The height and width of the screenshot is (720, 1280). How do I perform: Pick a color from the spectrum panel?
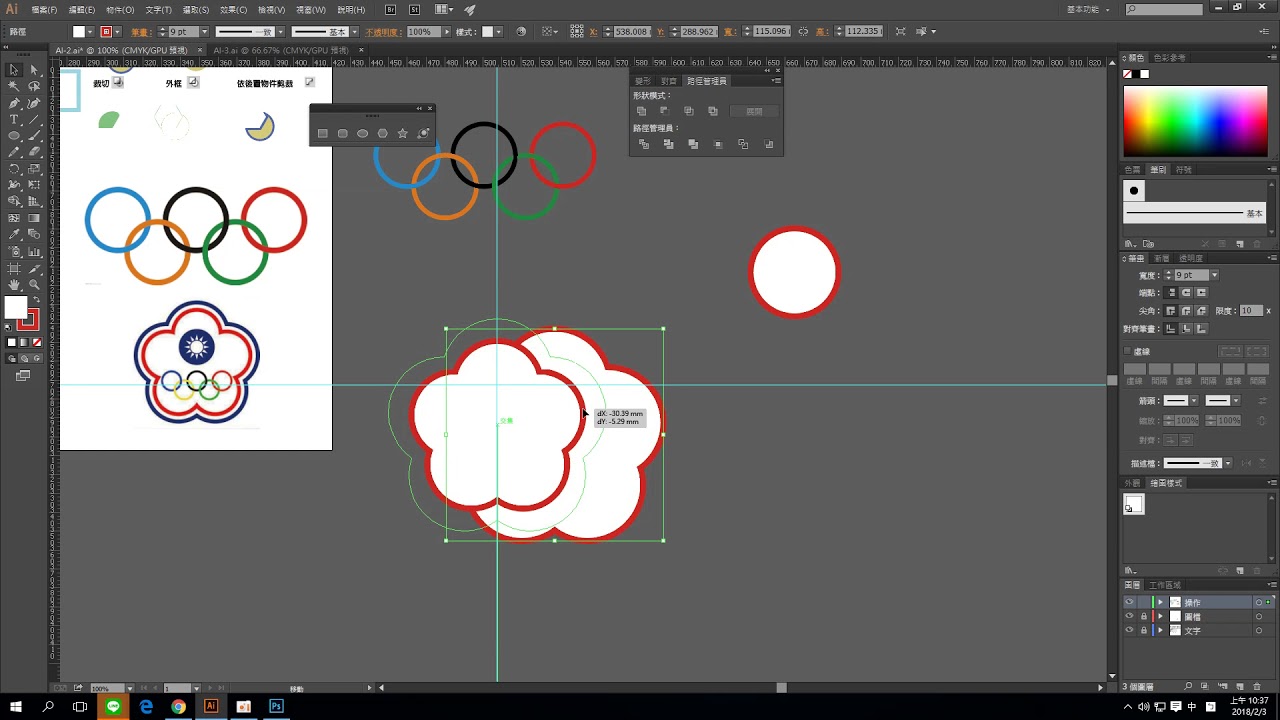pos(1195,121)
